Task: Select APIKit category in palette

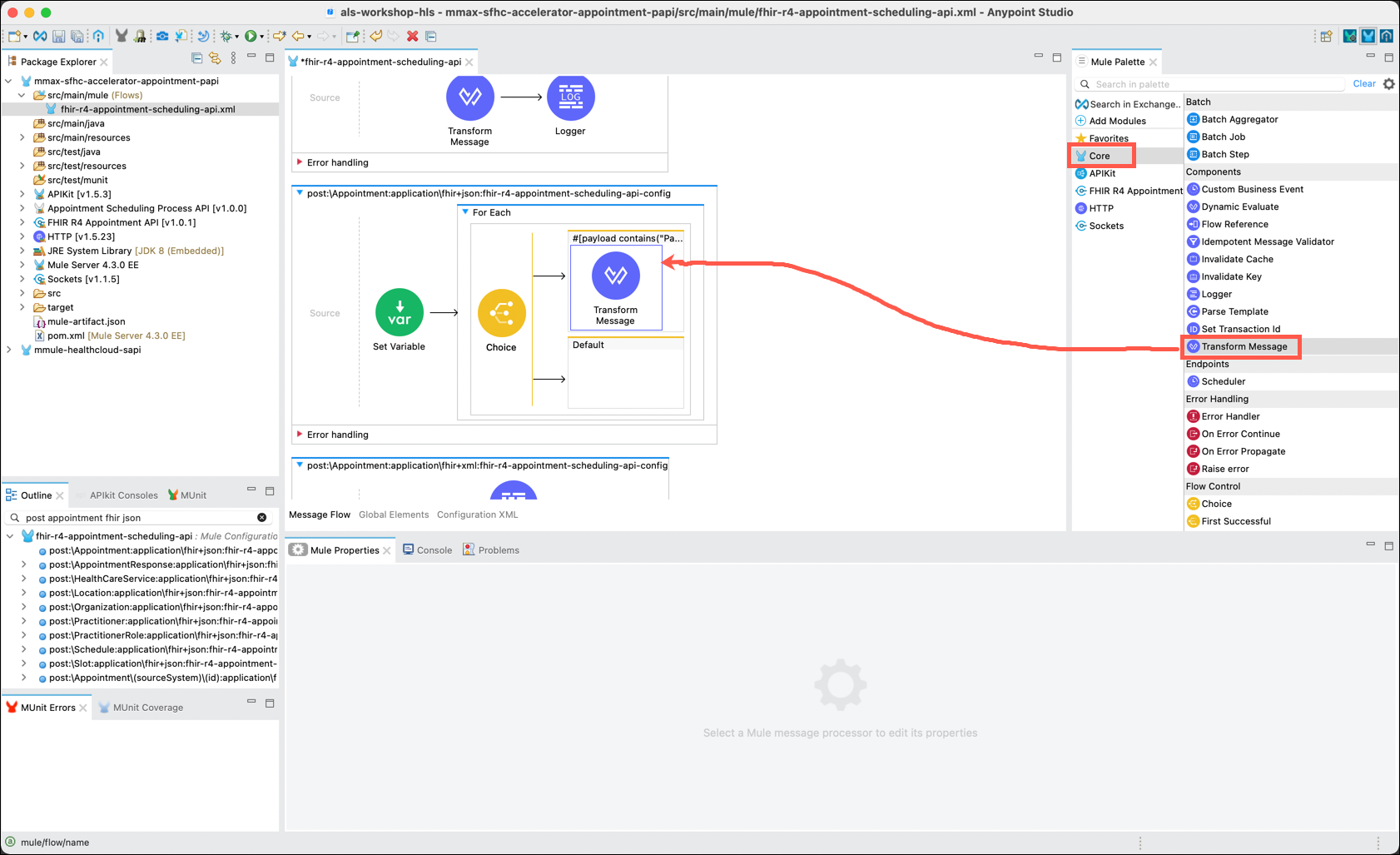Action: pos(1095,173)
